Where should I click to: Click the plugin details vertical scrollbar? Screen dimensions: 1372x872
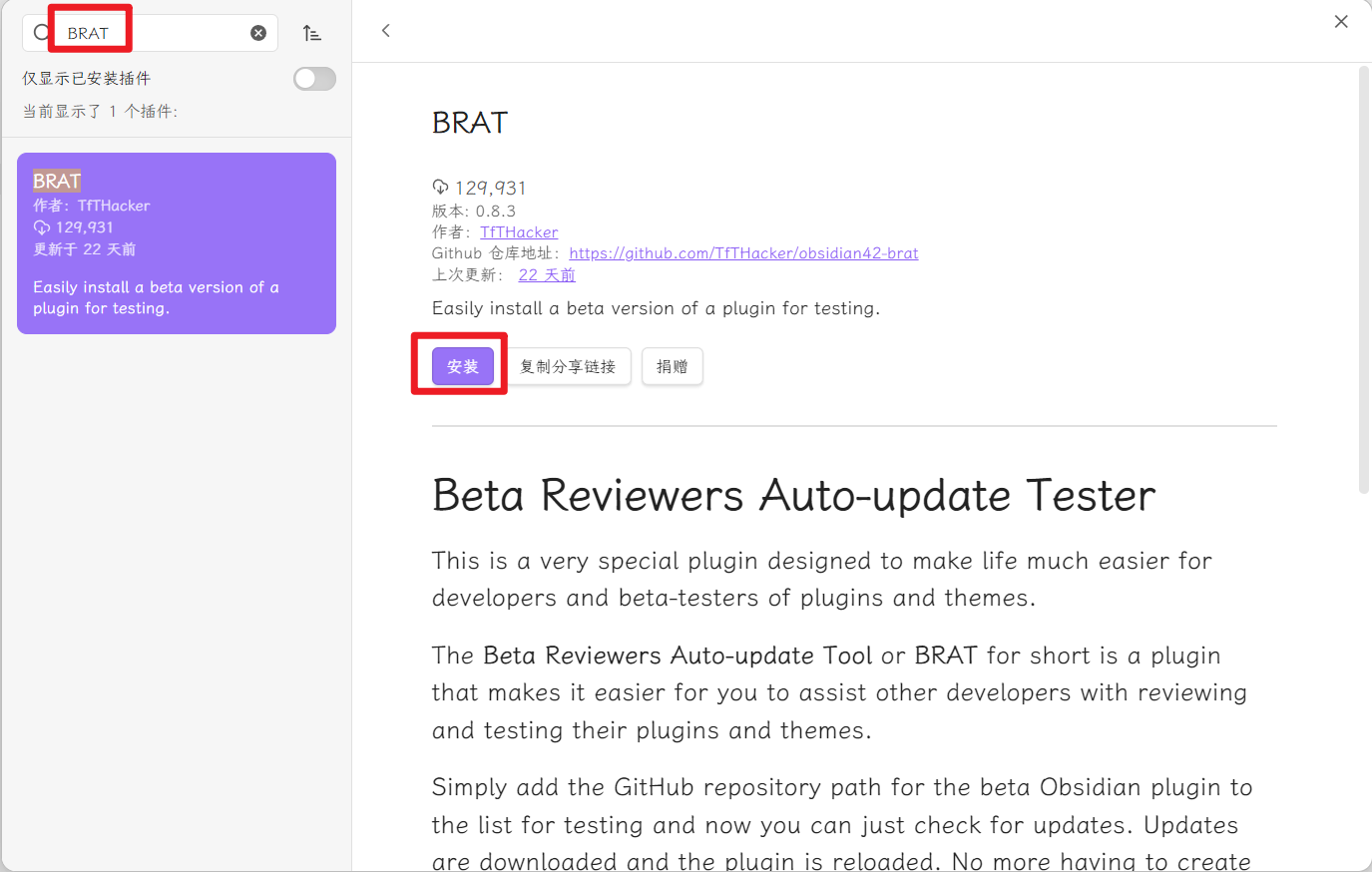(1364, 280)
